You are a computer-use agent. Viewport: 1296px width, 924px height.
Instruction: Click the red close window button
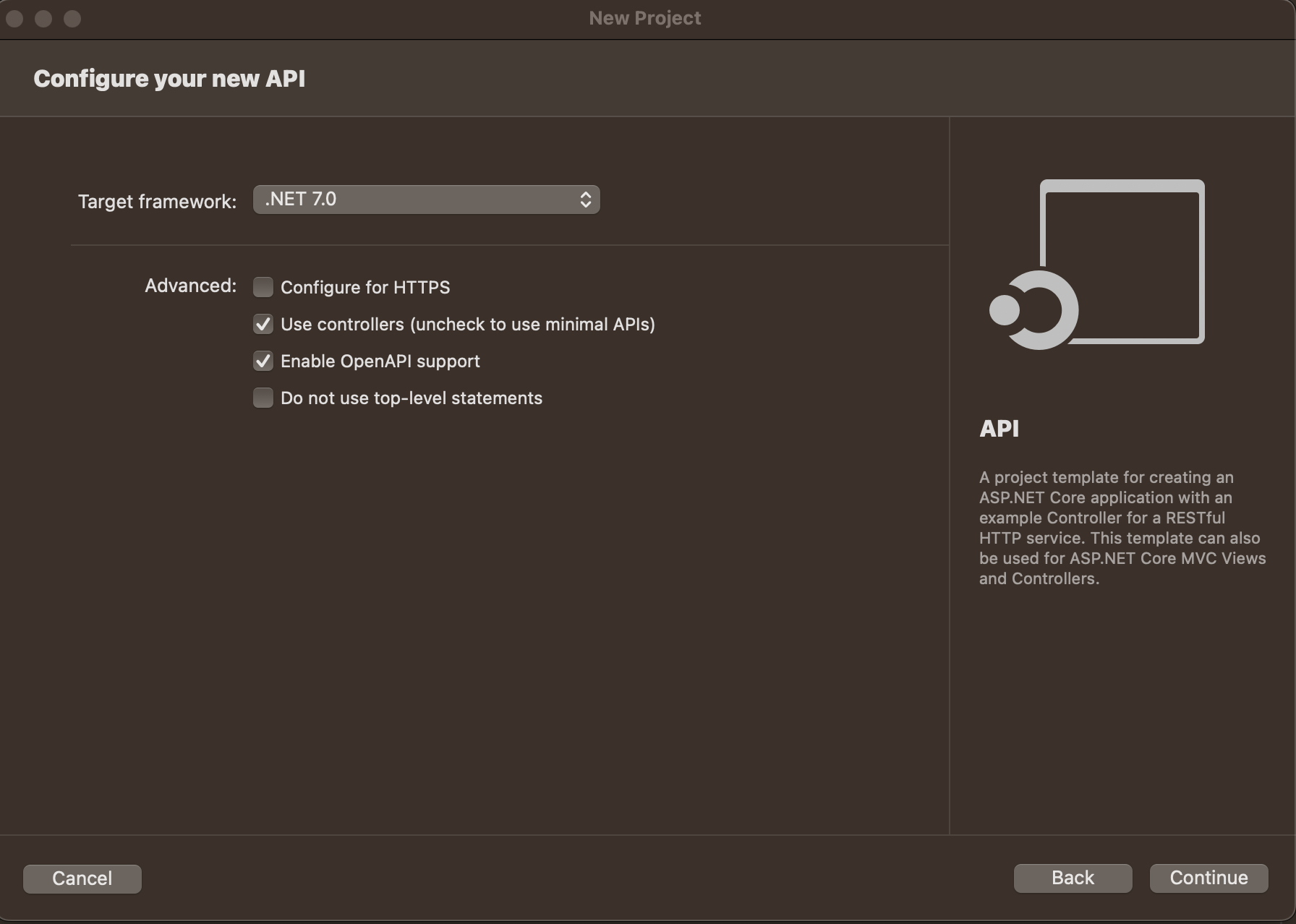pyautogui.click(x=14, y=18)
